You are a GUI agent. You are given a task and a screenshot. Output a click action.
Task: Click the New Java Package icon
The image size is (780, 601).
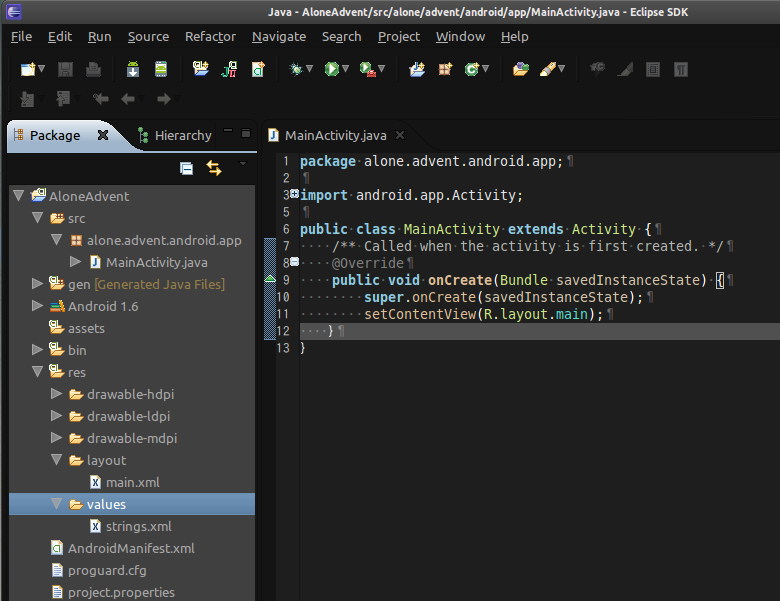click(x=445, y=69)
